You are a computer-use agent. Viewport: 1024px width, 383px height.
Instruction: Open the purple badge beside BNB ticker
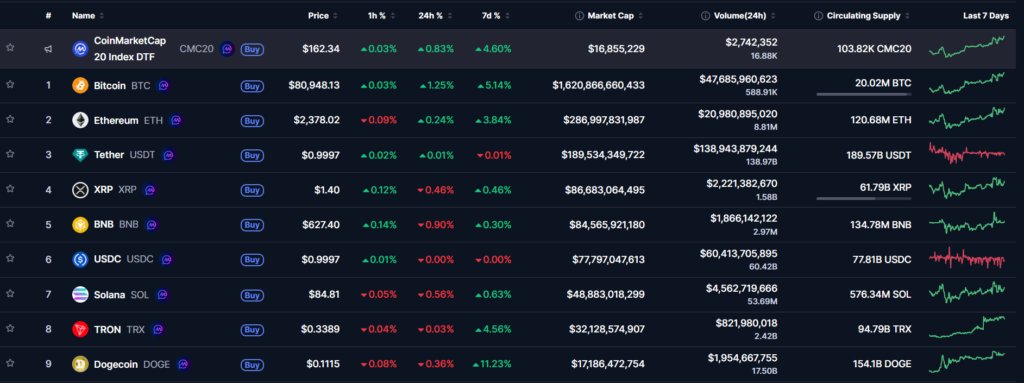[152, 225]
